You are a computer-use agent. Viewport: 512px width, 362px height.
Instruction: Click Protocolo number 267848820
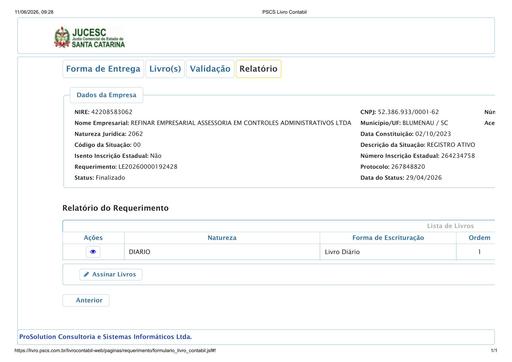click(408, 167)
